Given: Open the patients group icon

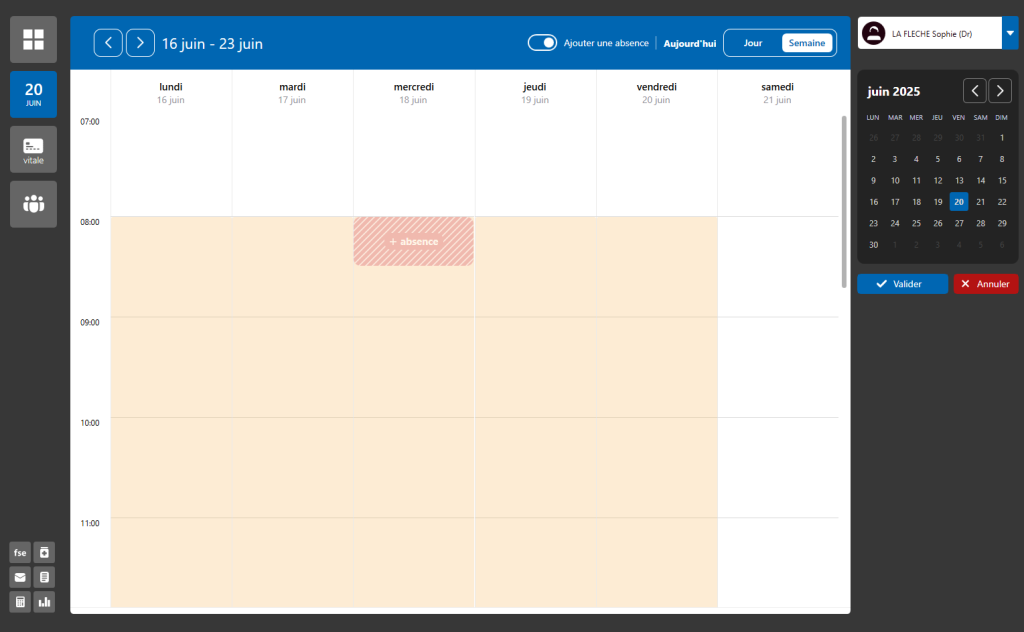Looking at the screenshot, I should click(33, 204).
